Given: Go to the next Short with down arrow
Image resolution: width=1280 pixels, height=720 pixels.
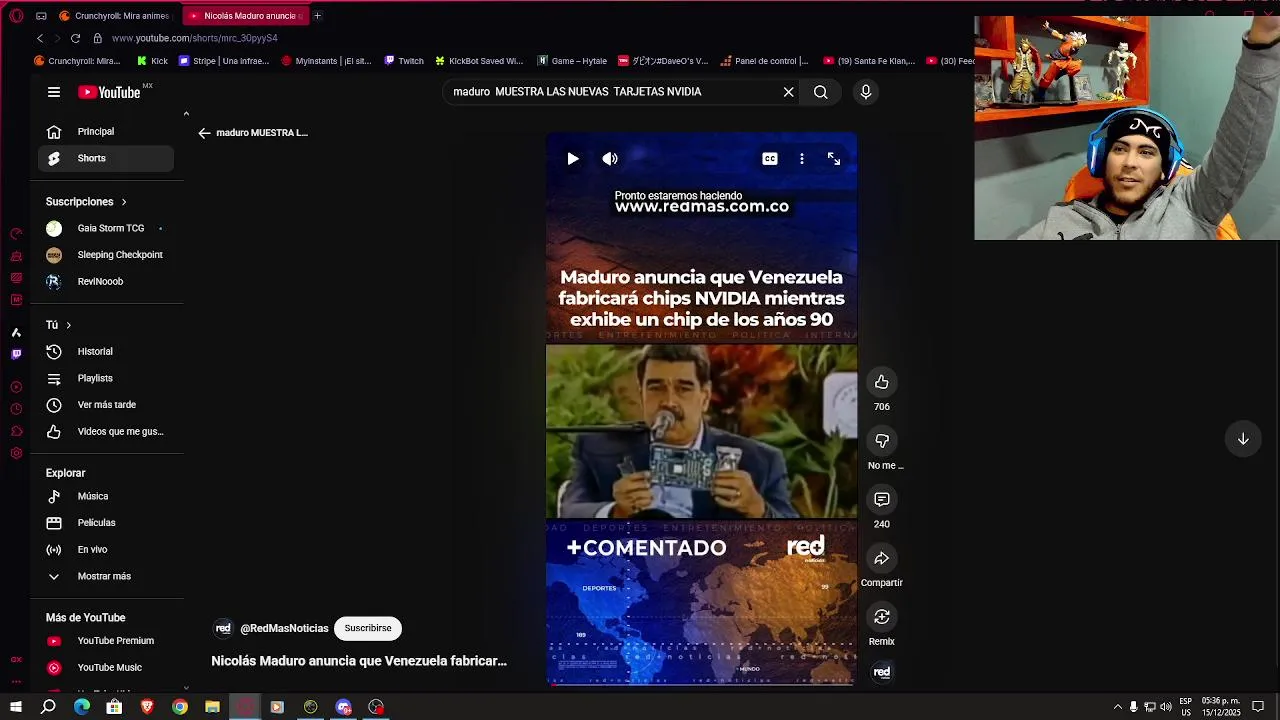Looking at the screenshot, I should [x=1243, y=439].
